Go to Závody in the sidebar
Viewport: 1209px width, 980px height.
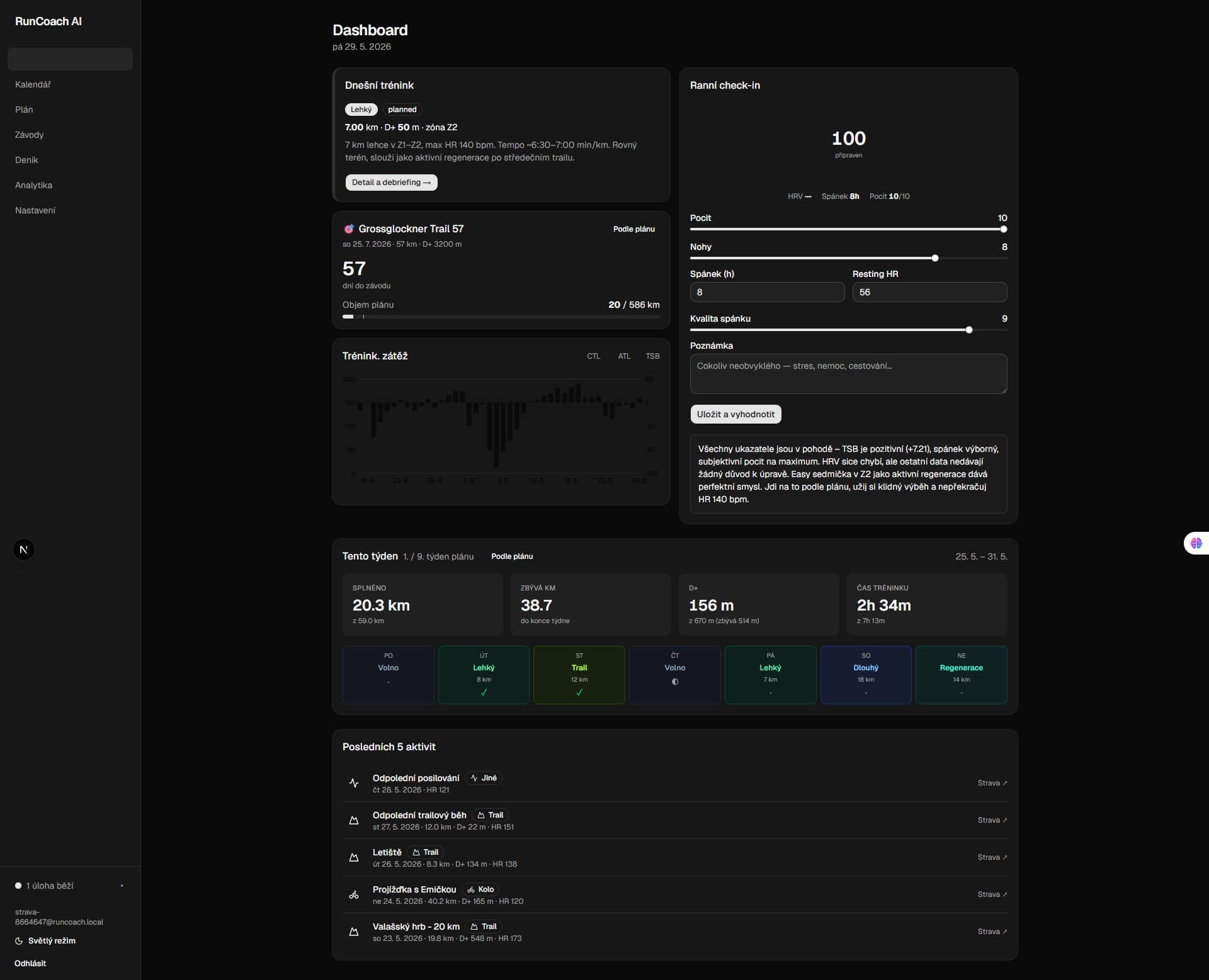pos(70,135)
